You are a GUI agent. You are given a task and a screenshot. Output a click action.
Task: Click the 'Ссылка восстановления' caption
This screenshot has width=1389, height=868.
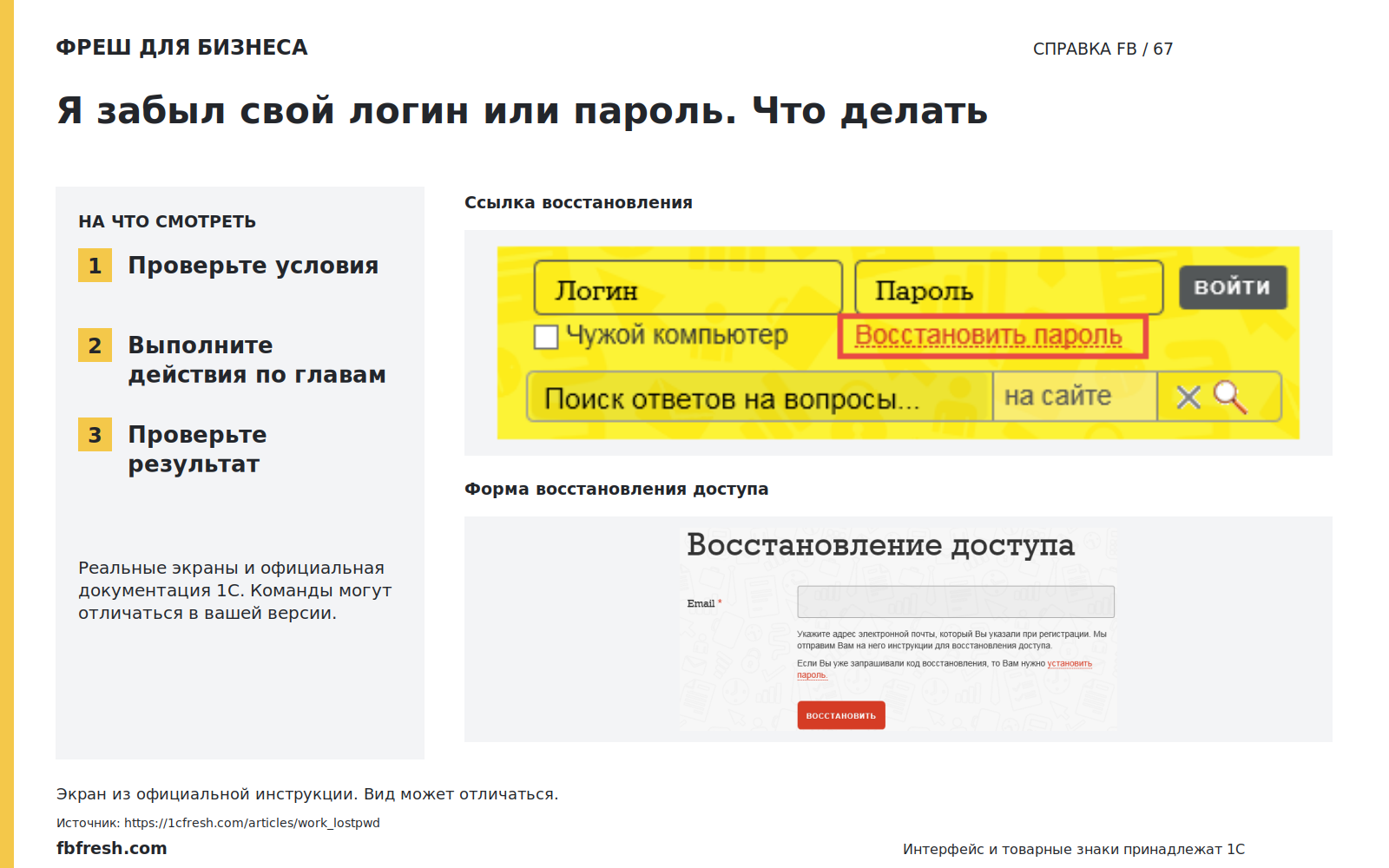point(578,202)
